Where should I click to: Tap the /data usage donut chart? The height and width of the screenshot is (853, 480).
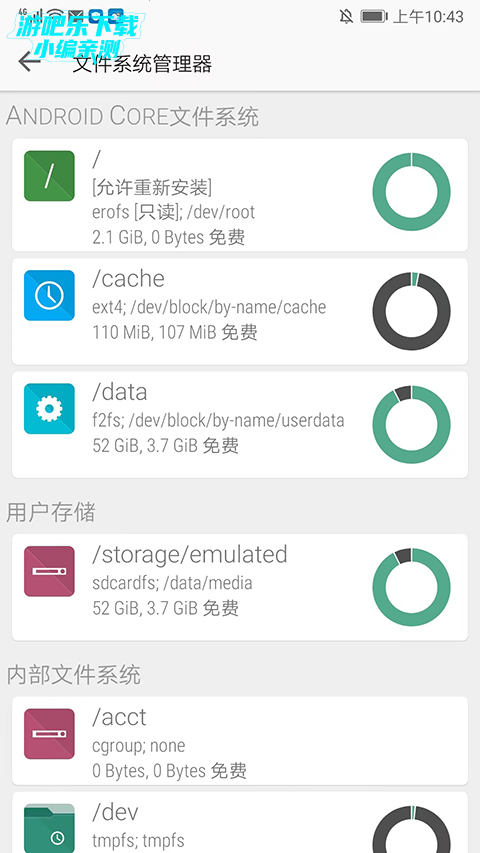coord(411,424)
